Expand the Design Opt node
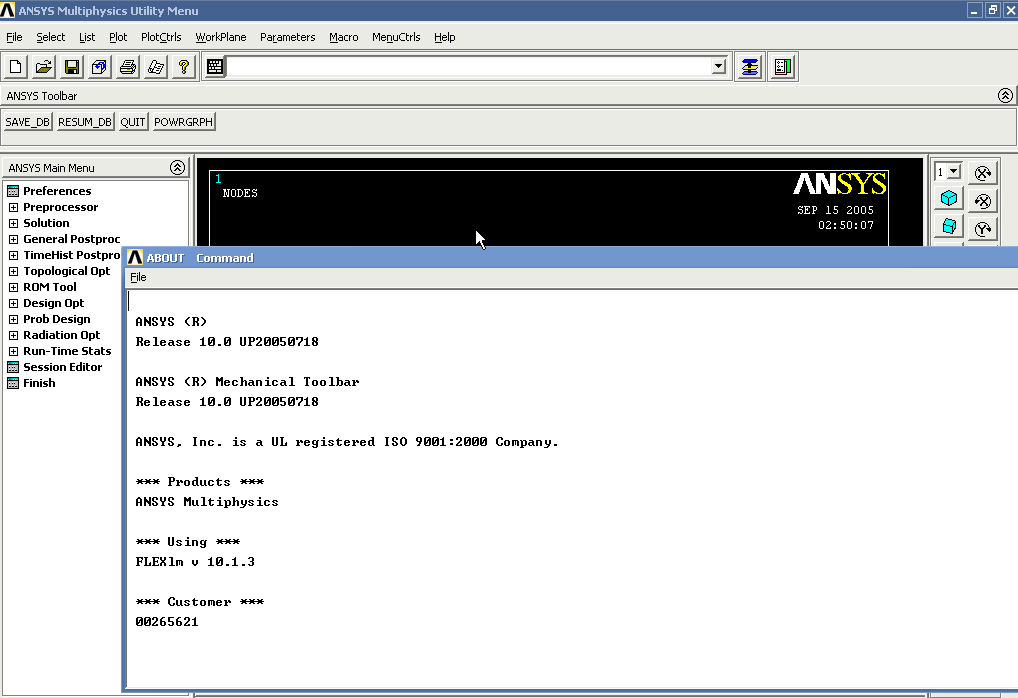1018x698 pixels. click(x=13, y=303)
